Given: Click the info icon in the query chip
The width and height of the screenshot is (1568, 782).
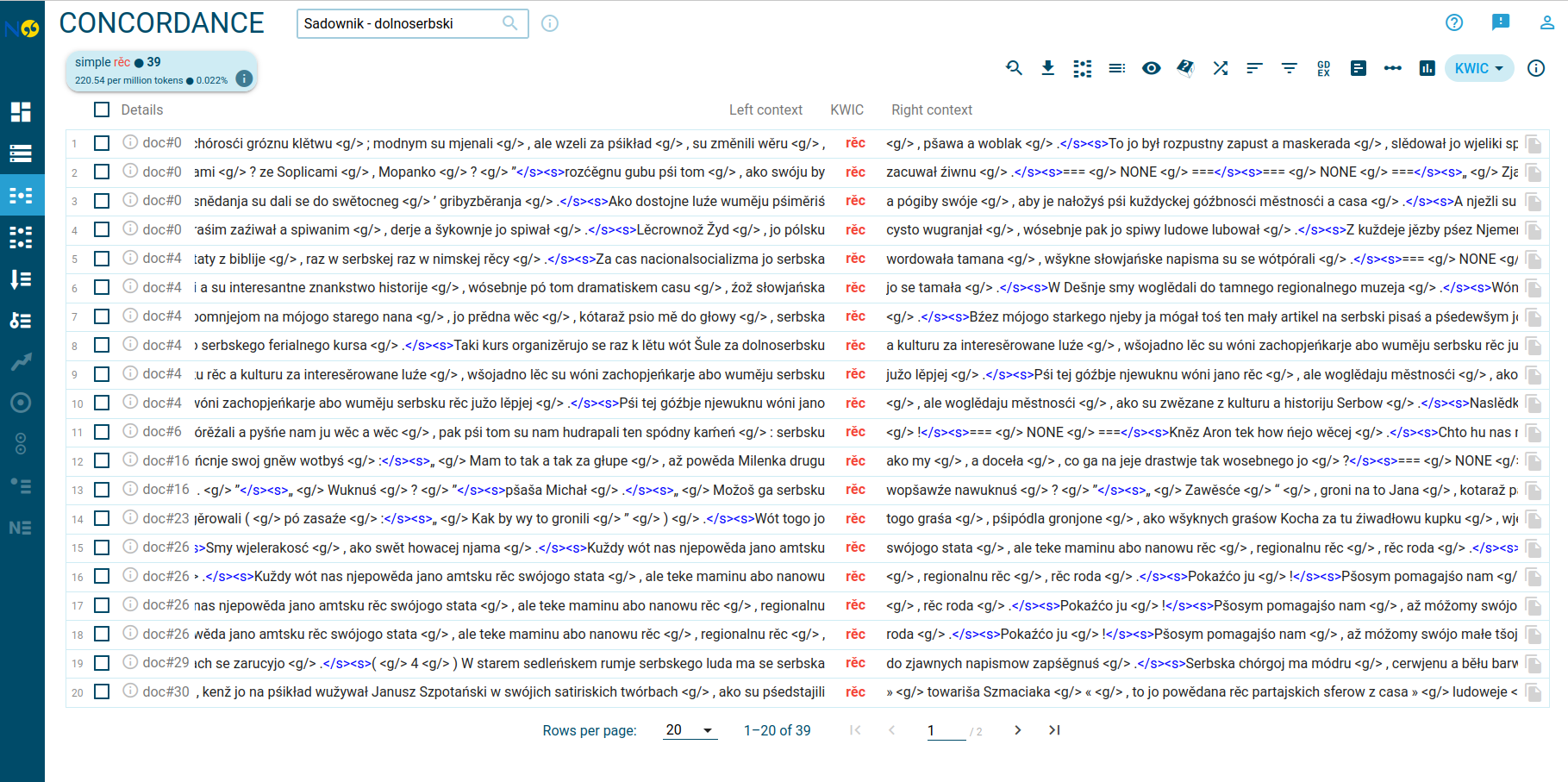Looking at the screenshot, I should (x=245, y=78).
